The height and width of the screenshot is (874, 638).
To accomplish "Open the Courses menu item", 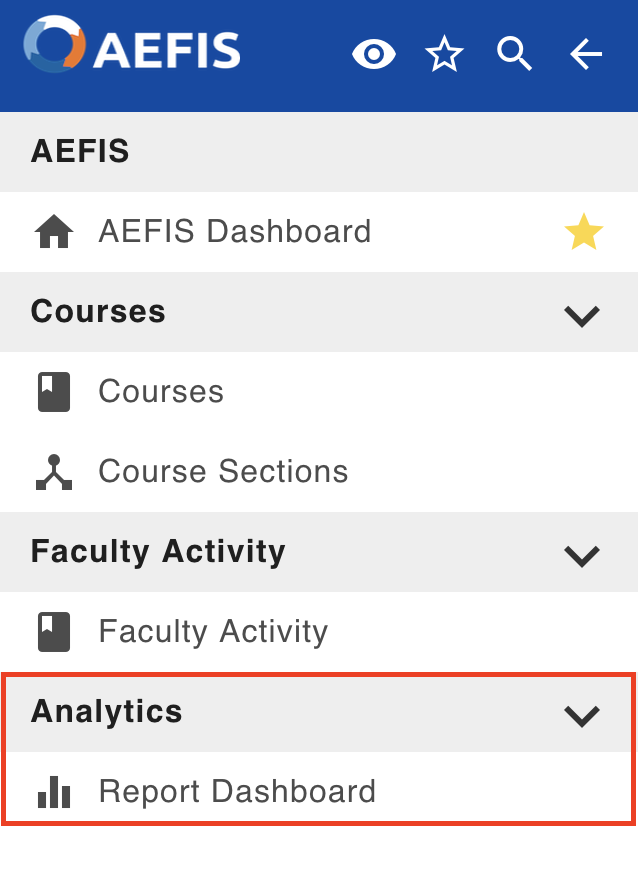I will [x=161, y=392].
